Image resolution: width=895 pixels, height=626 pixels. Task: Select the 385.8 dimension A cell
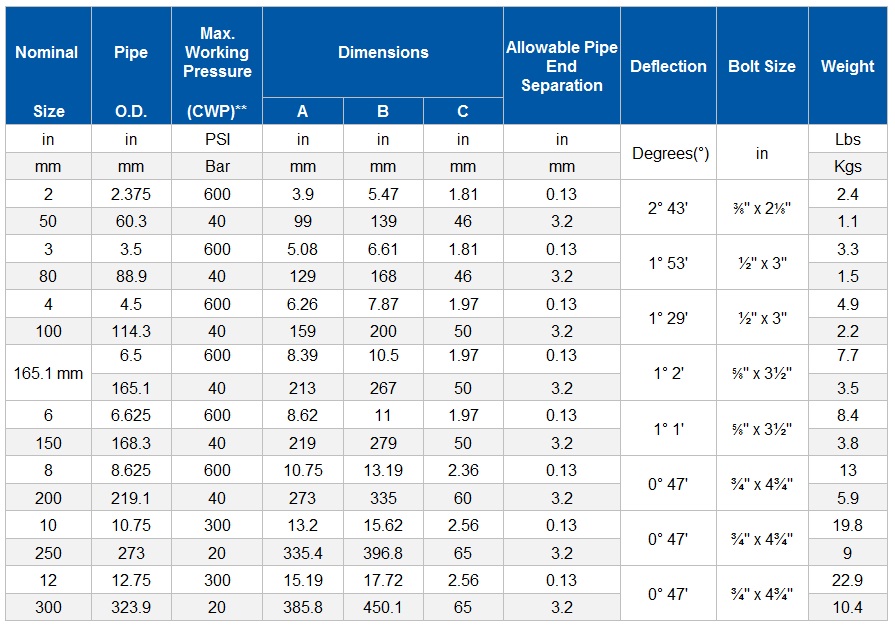[x=303, y=607]
